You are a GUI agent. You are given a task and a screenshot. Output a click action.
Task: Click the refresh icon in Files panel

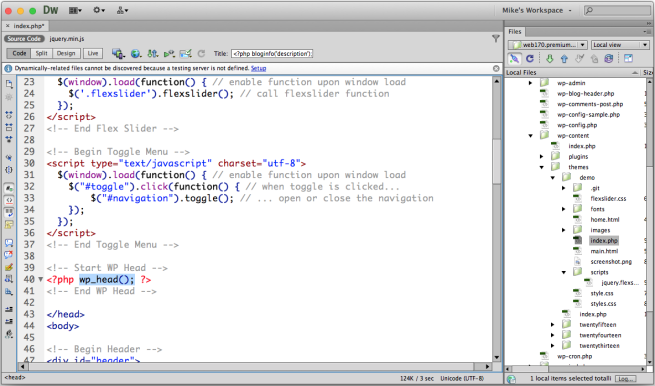pos(530,59)
